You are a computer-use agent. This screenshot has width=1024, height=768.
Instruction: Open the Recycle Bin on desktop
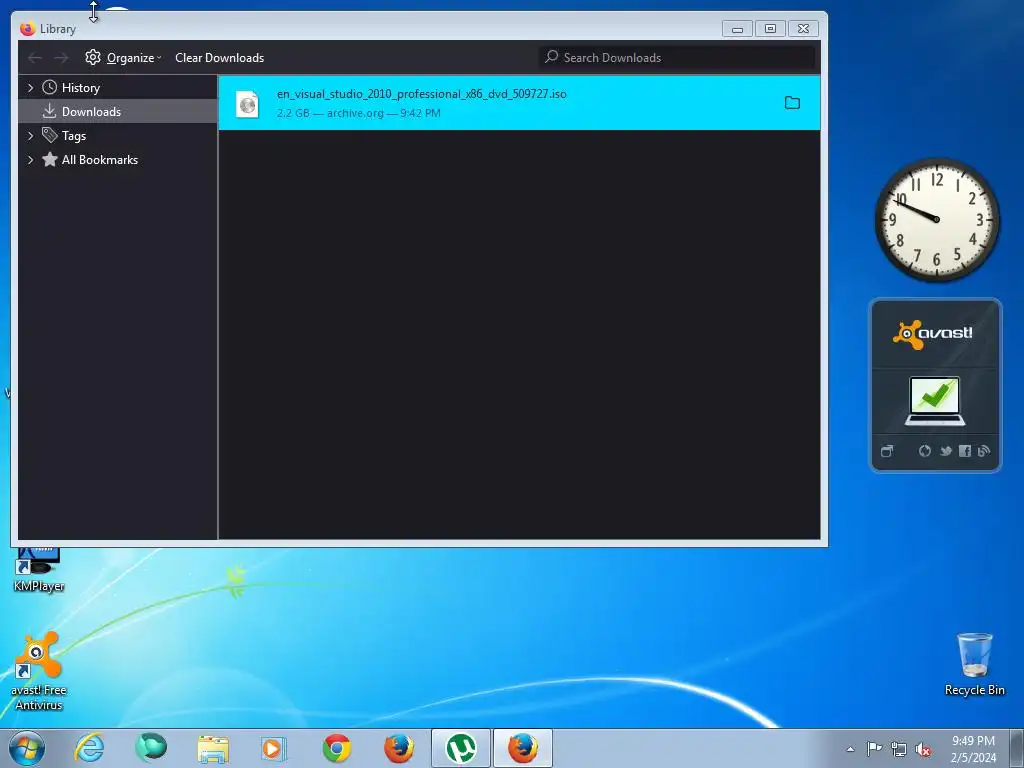pos(974,664)
